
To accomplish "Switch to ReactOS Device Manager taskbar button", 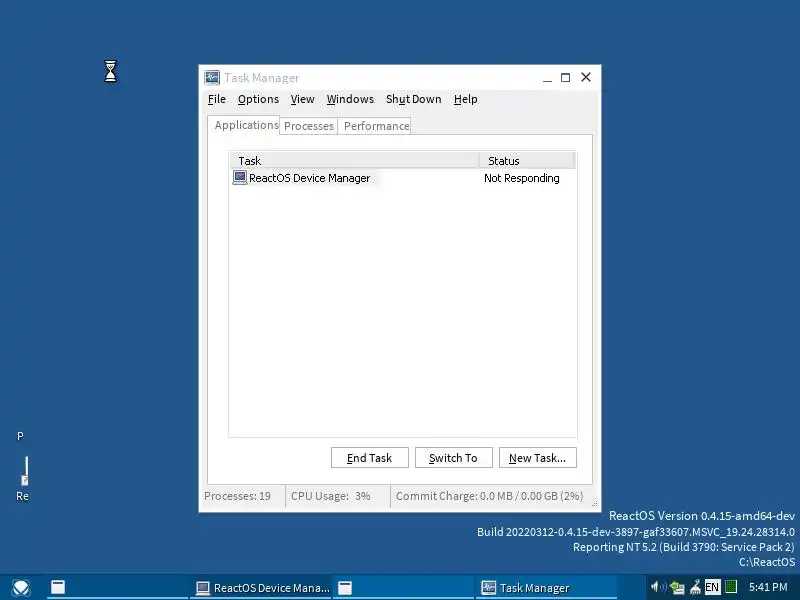I will tap(263, 588).
